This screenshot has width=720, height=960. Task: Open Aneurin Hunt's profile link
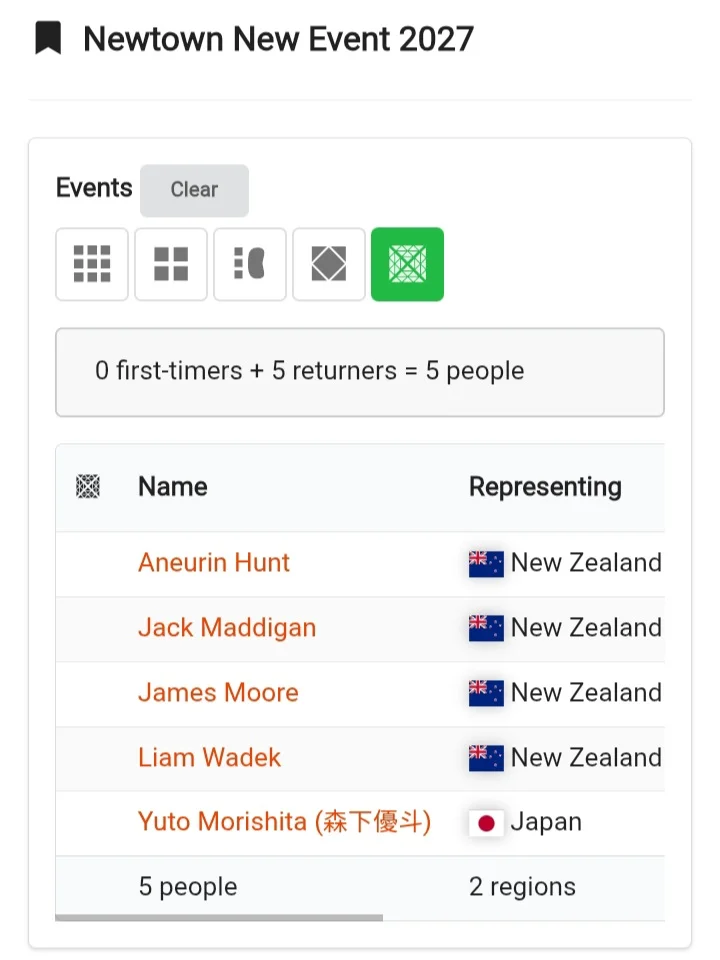pos(214,563)
